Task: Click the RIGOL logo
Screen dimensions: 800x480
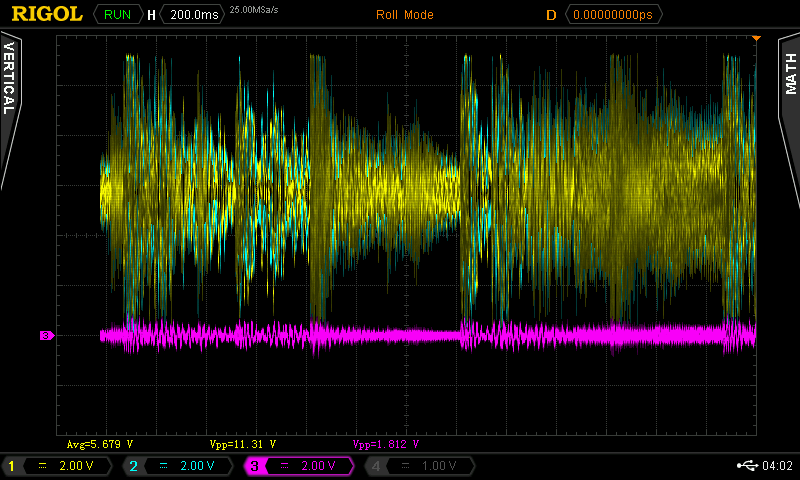Action: 46,15
